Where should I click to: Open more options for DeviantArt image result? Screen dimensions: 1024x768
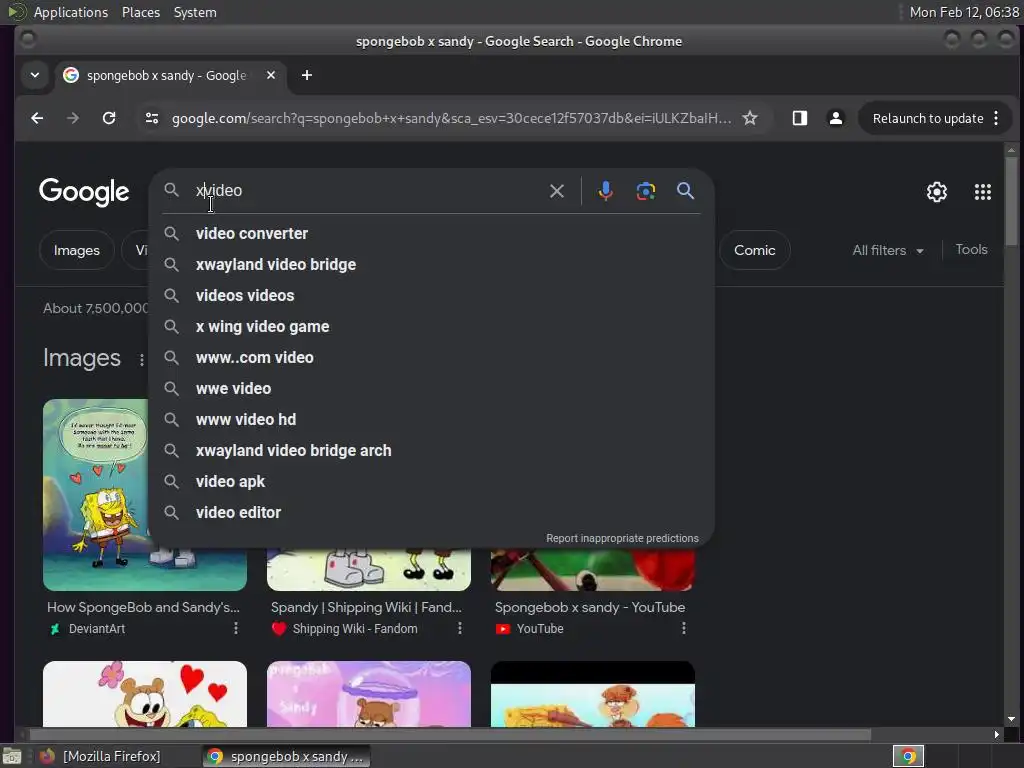pos(236,628)
